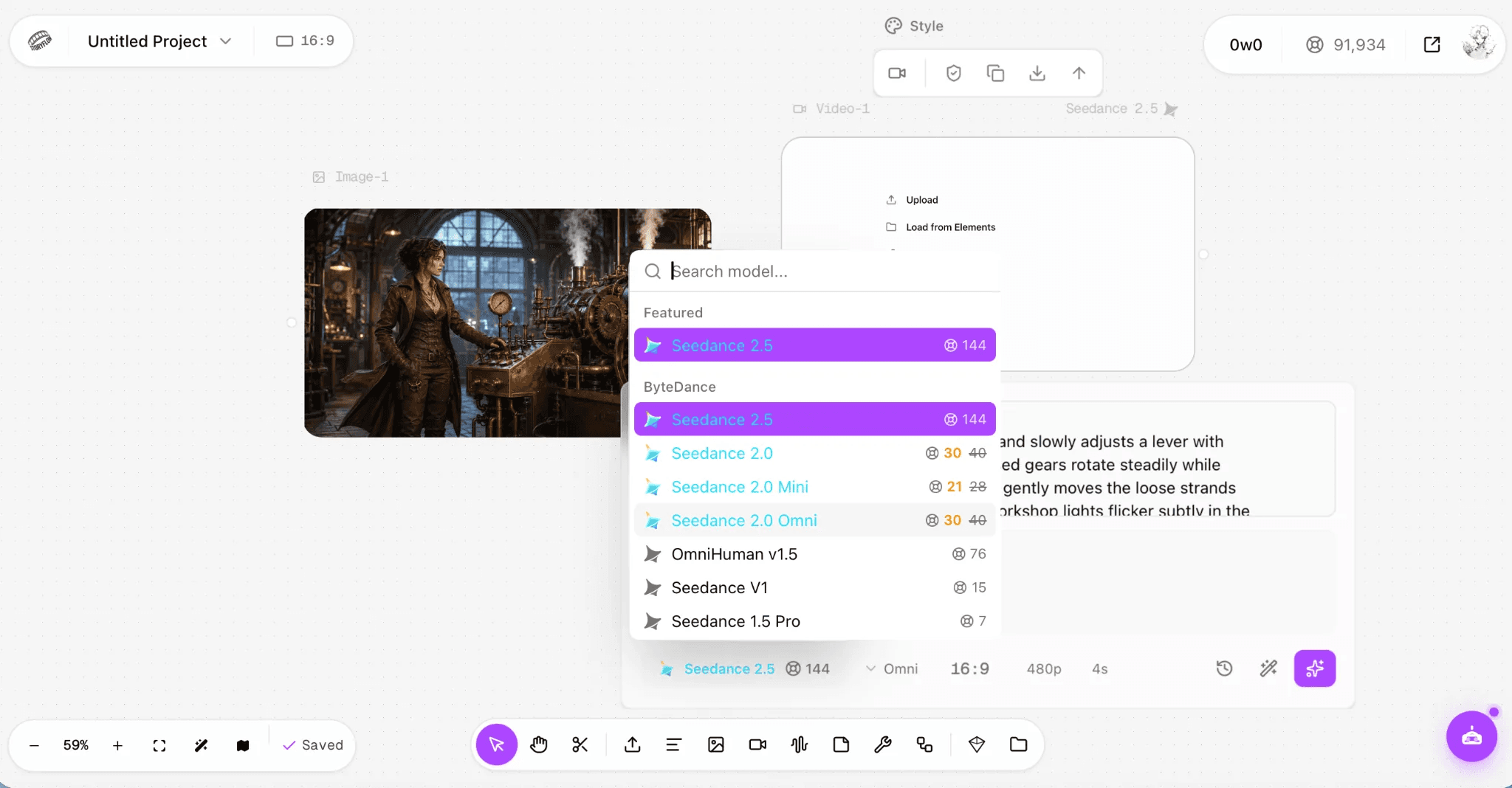Click the connect nodes workflow icon
The width and height of the screenshot is (1512, 788).
[924, 744]
